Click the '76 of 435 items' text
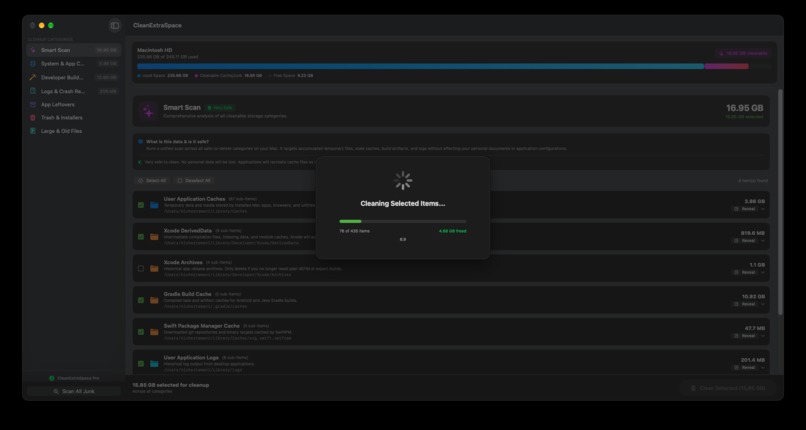Viewport: 806px width, 430px height. (x=354, y=231)
